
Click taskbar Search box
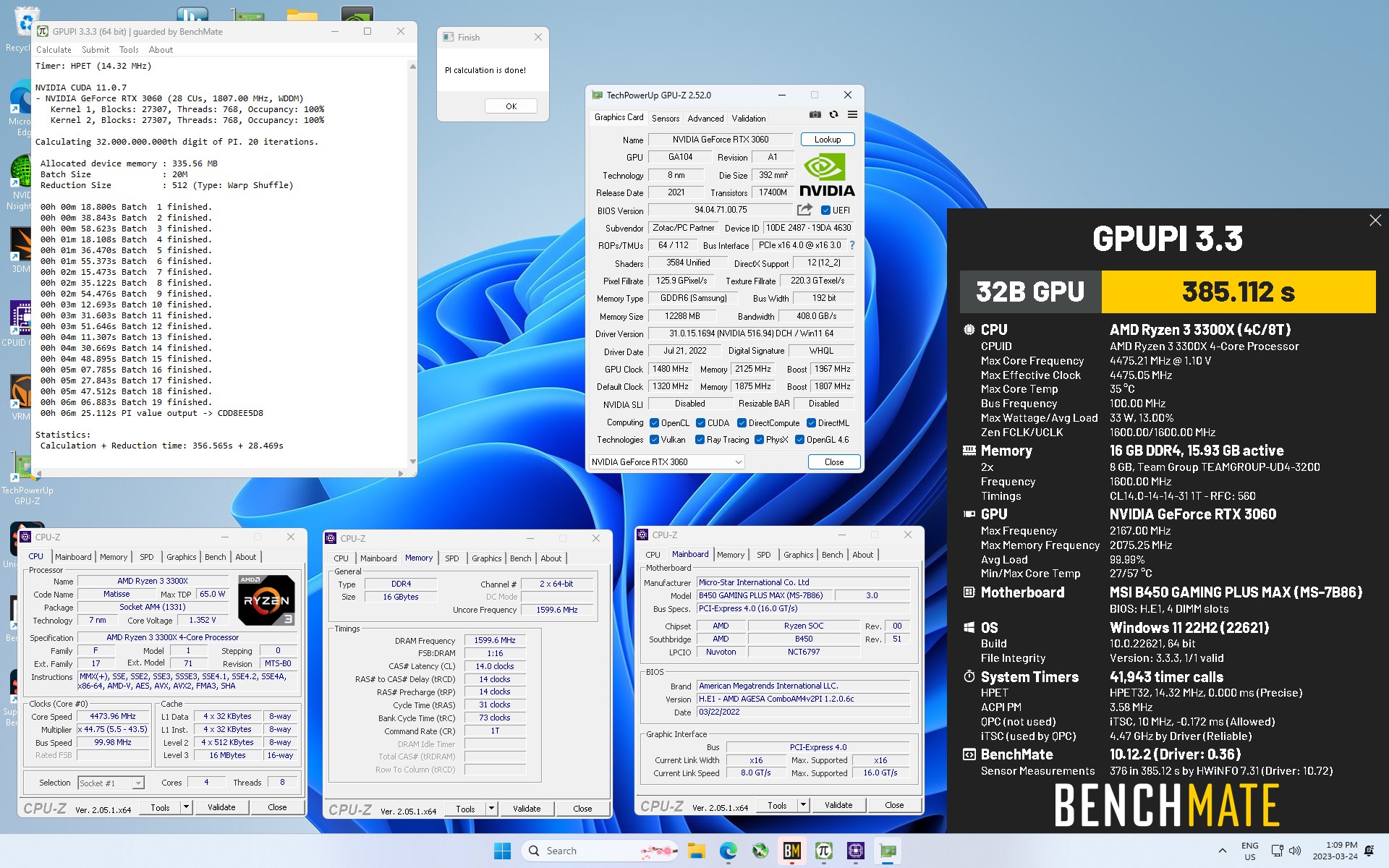tap(600, 851)
